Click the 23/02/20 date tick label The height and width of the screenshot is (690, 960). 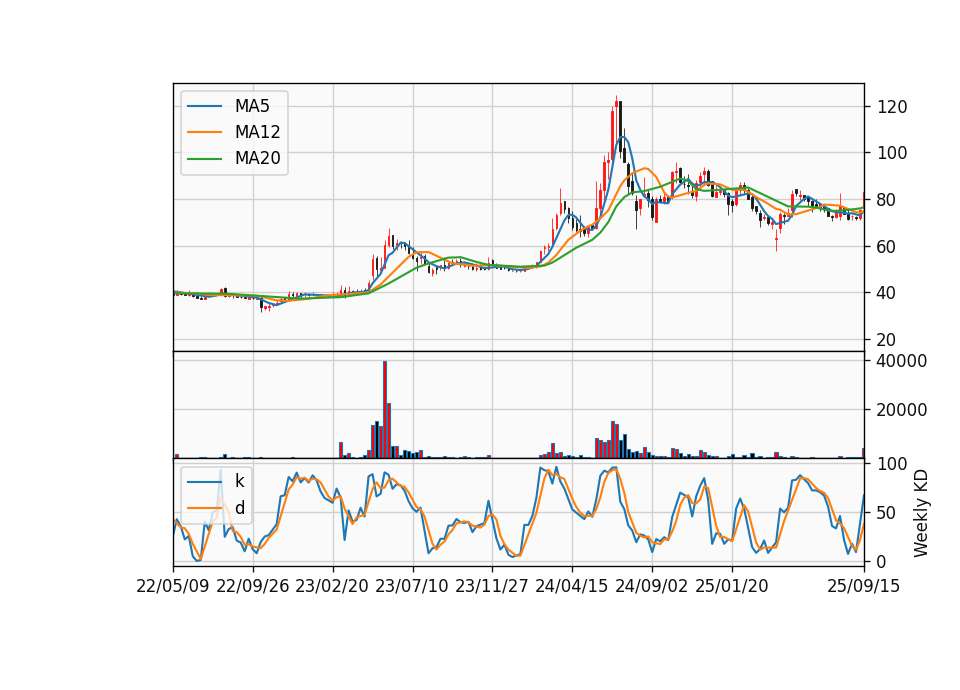[x=332, y=586]
